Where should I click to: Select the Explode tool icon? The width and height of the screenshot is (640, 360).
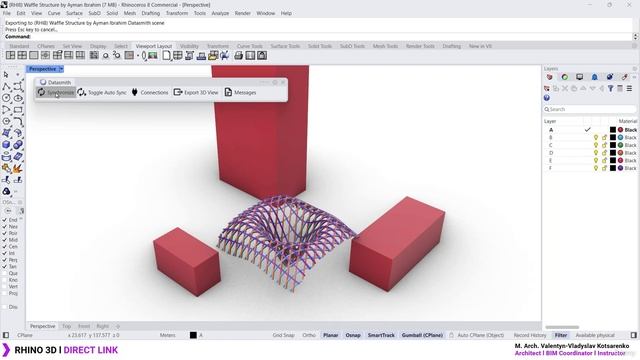[18, 168]
